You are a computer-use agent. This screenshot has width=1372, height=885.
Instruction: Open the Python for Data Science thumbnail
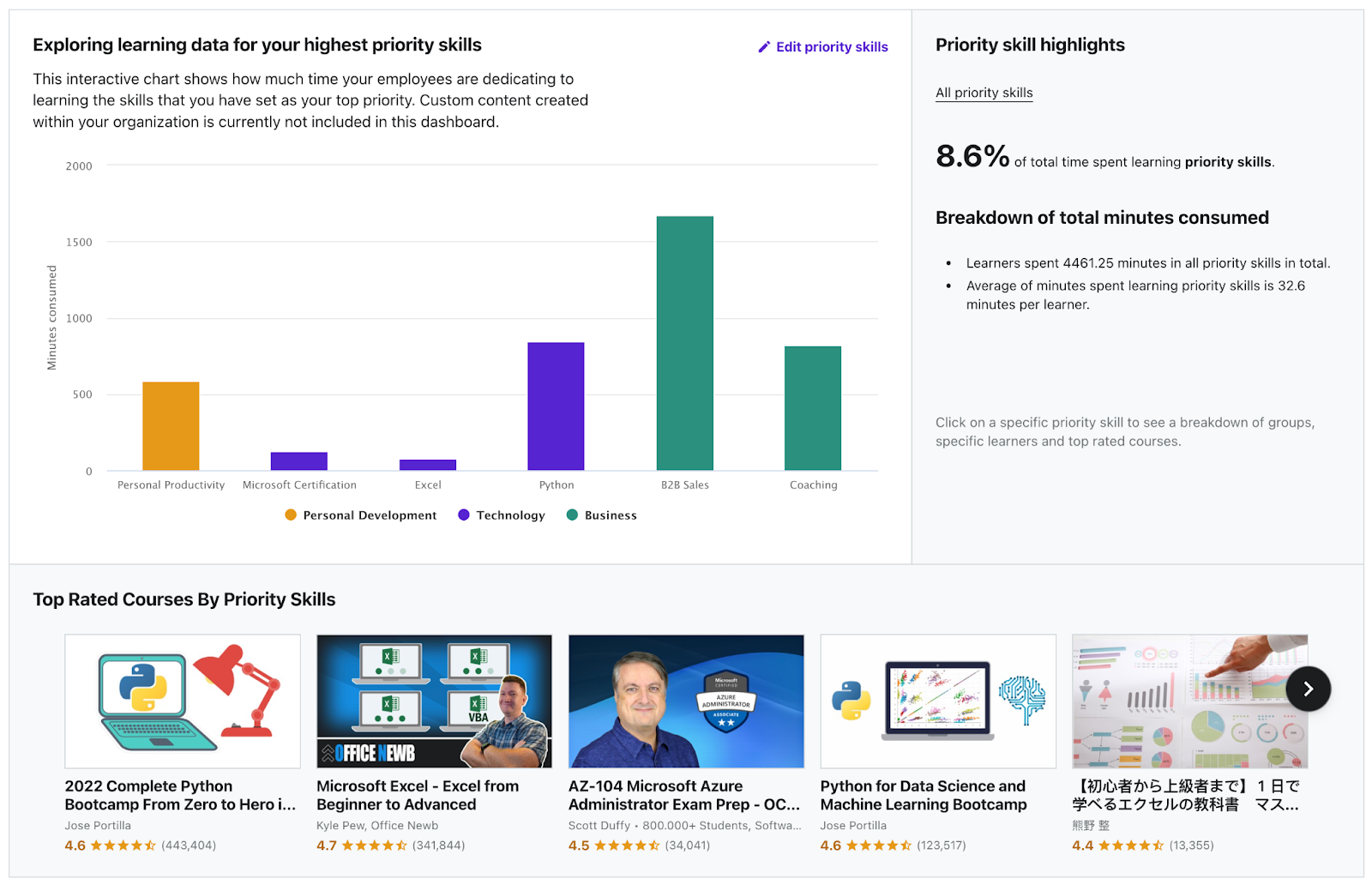(938, 701)
